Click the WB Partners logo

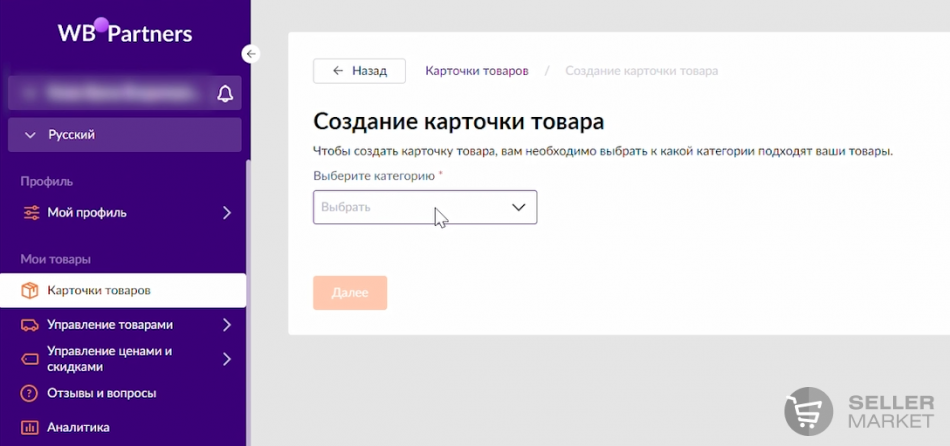[124, 32]
